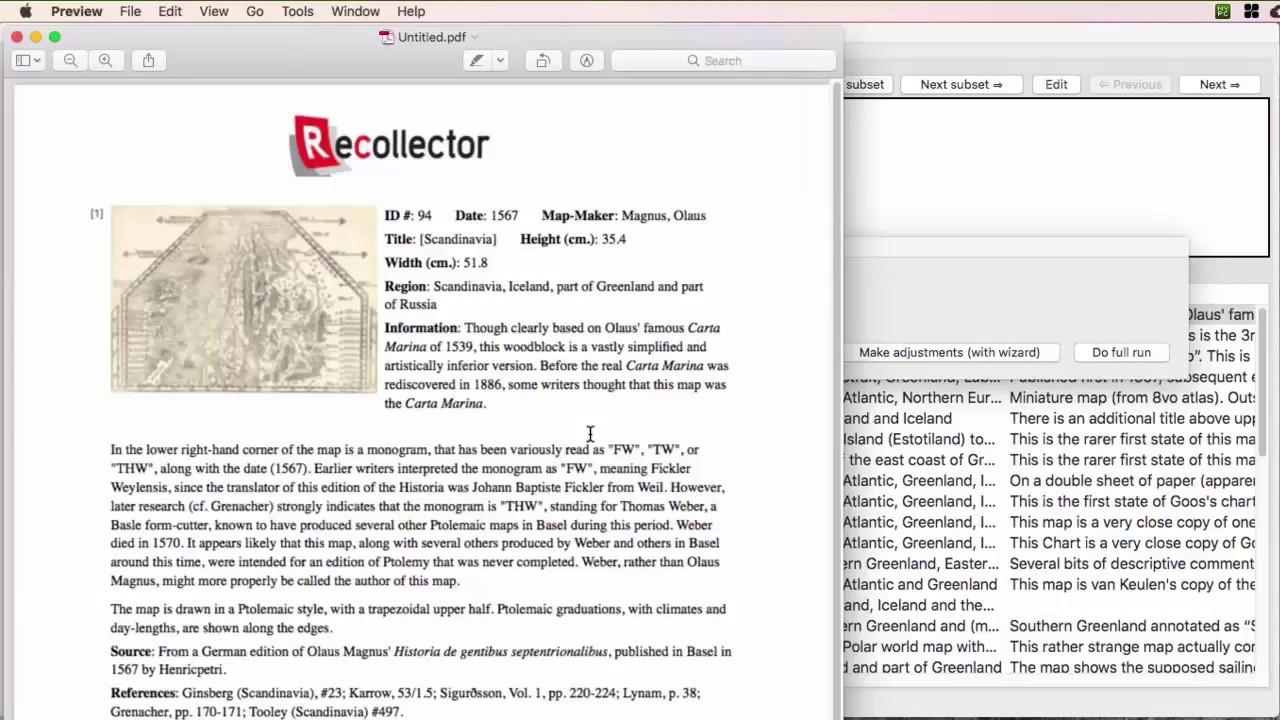Screen dimensions: 1280x720
Task: Select the highlight pen tool
Action: pos(477,61)
